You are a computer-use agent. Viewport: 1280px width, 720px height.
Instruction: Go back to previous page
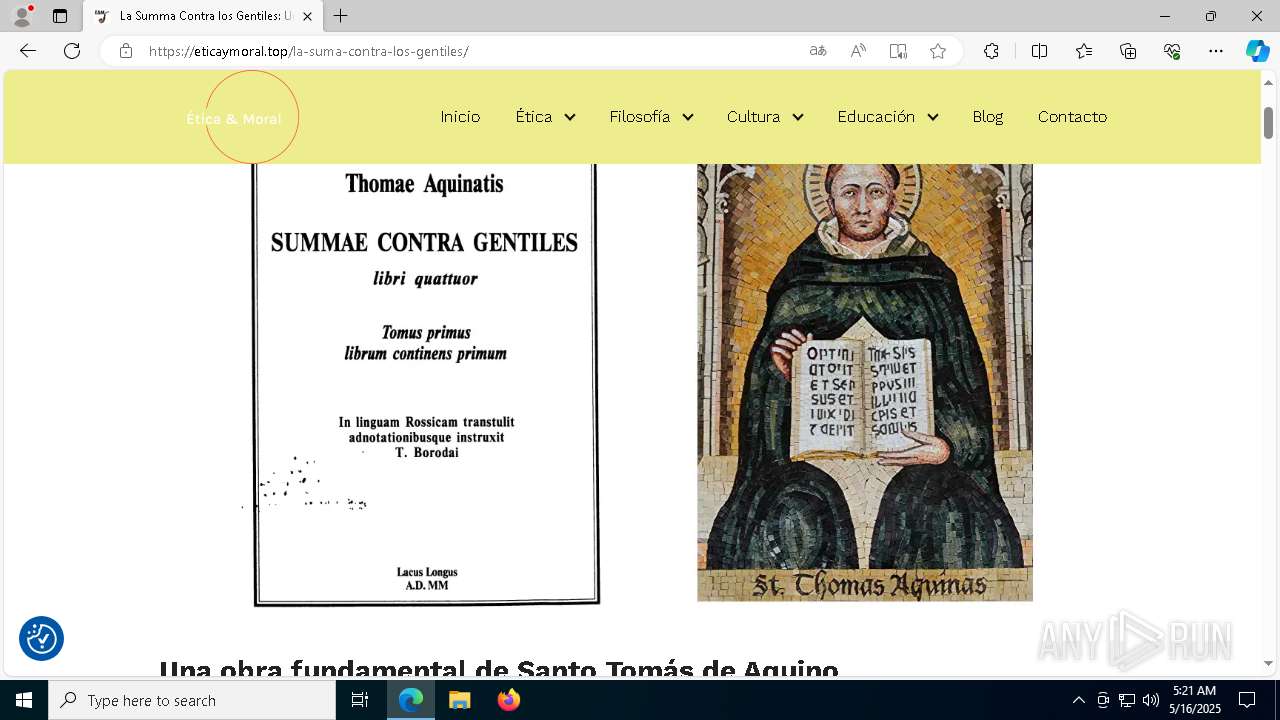pyautogui.click(x=28, y=51)
